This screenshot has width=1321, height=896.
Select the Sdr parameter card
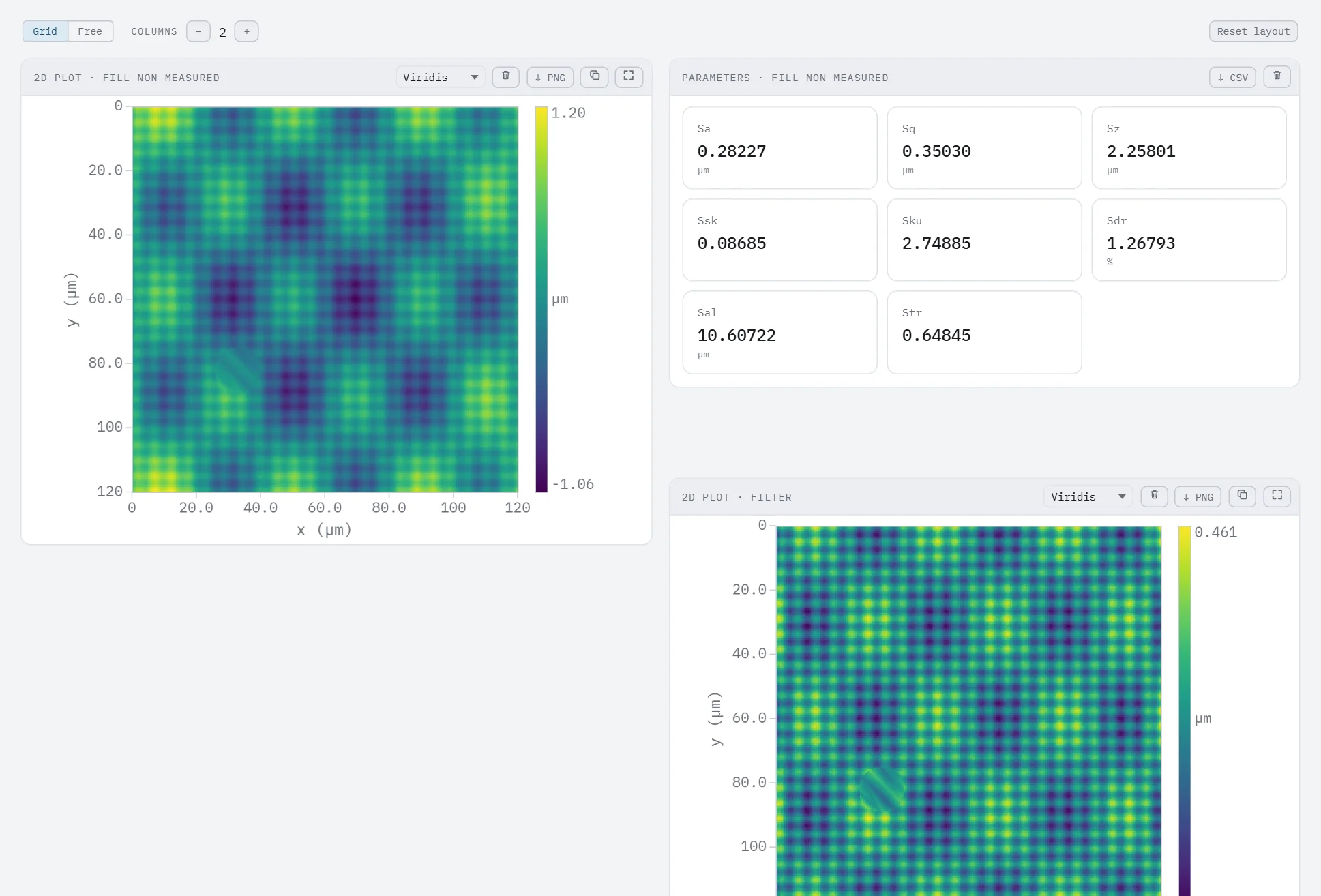coord(1189,239)
